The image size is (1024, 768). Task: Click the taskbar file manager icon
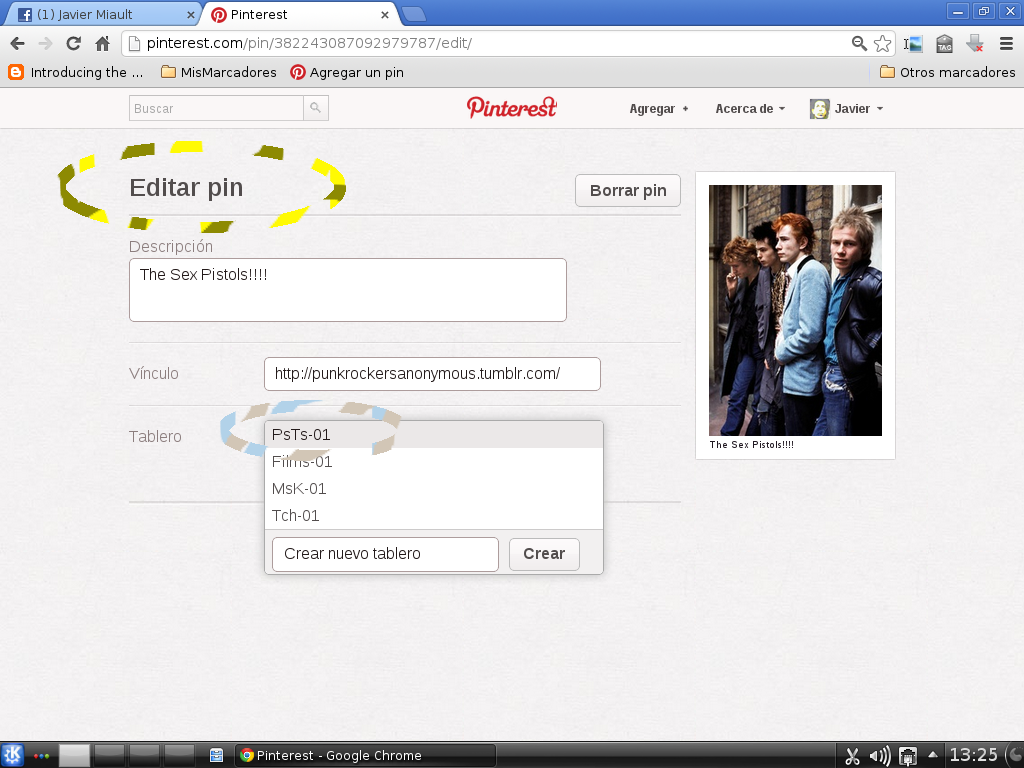216,756
